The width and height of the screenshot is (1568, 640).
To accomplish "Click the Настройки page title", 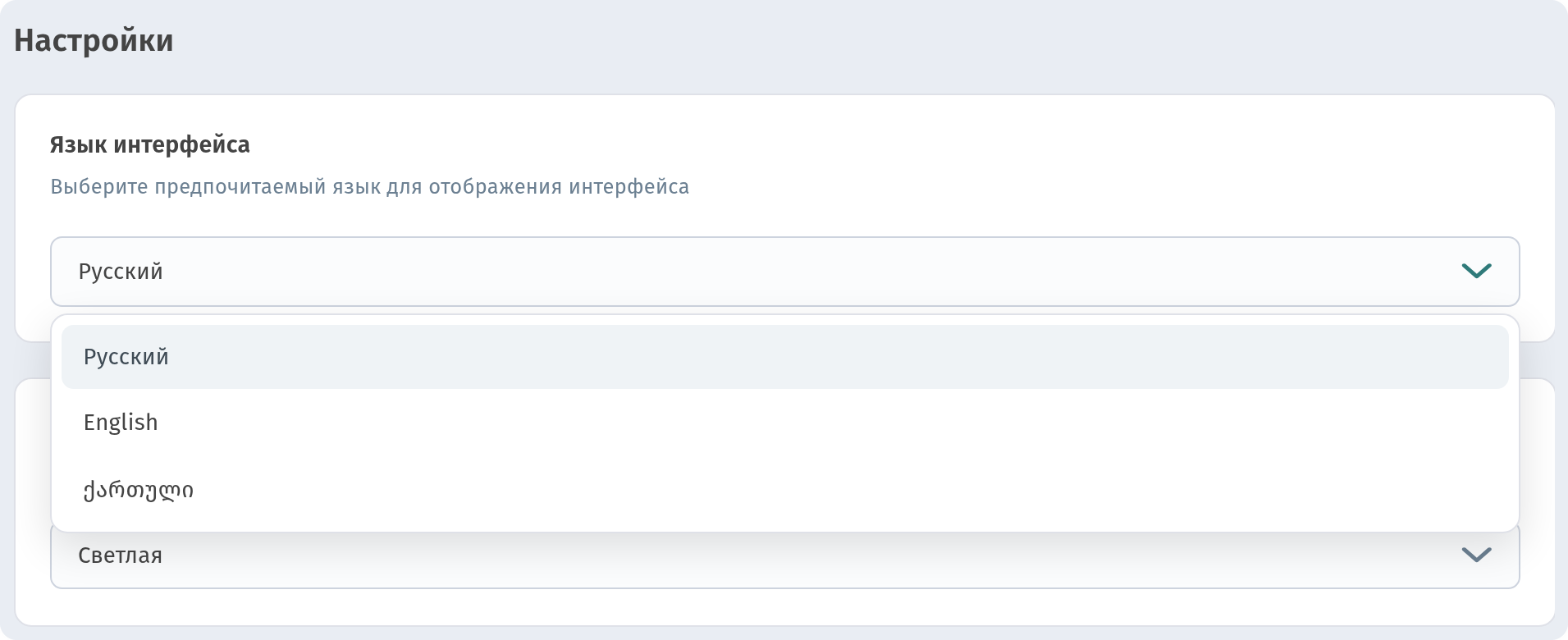I will coord(94,40).
